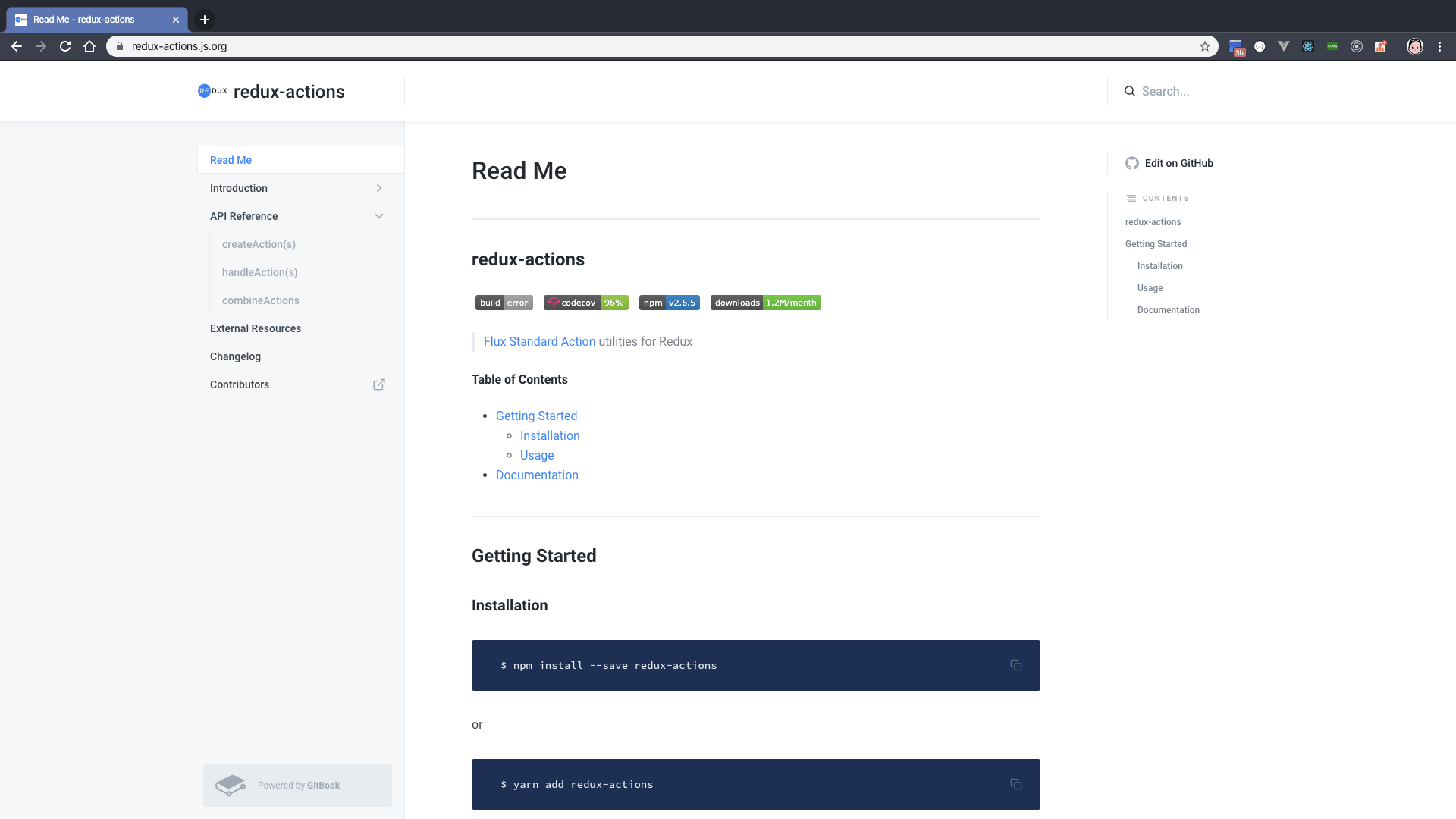Click the GitHub icon beside Edit on GitHub

click(1131, 163)
